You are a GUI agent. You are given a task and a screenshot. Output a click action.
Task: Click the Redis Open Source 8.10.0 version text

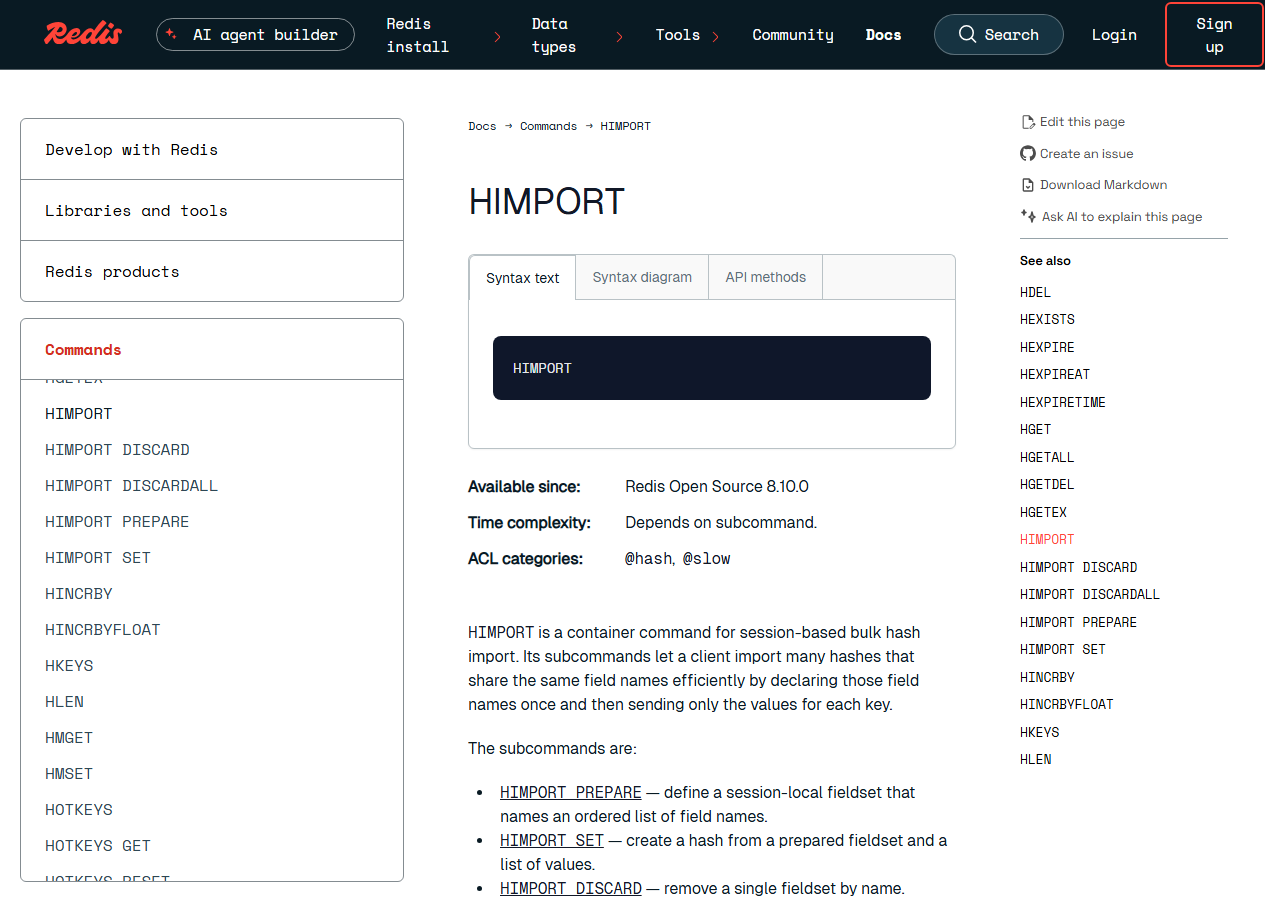(x=717, y=487)
